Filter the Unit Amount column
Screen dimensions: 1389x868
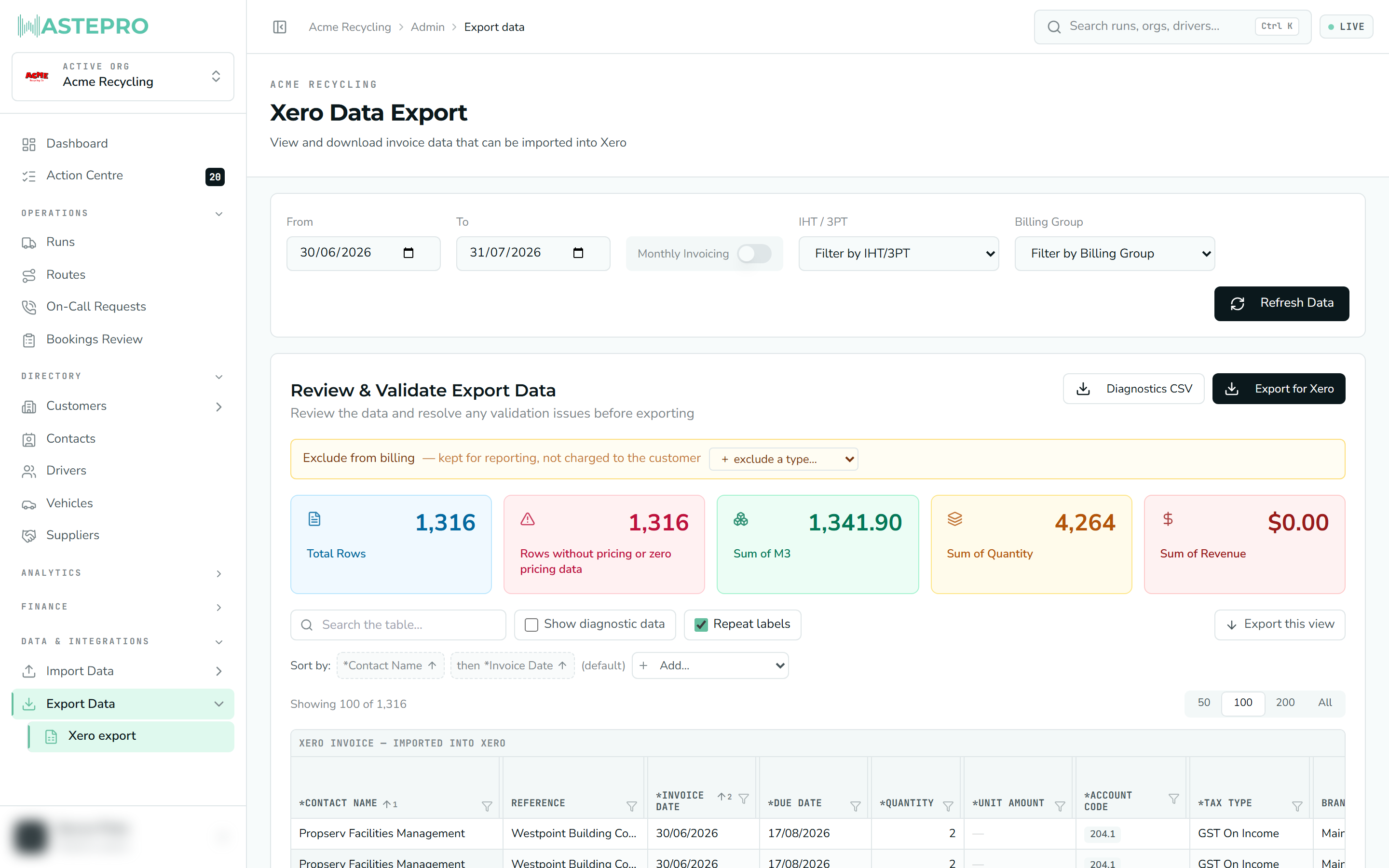point(1060,806)
